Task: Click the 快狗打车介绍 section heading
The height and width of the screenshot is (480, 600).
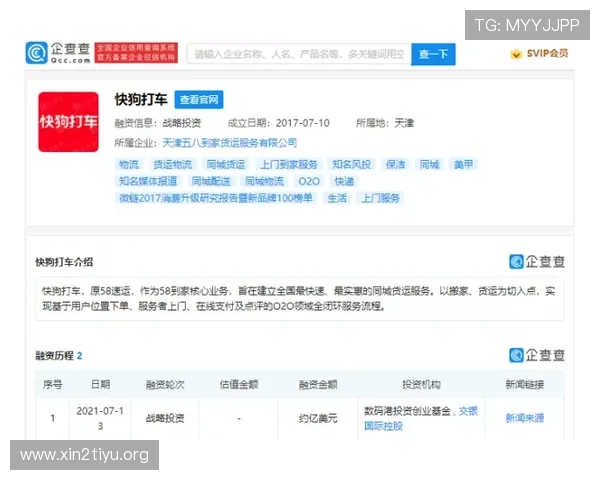Action: point(64,262)
